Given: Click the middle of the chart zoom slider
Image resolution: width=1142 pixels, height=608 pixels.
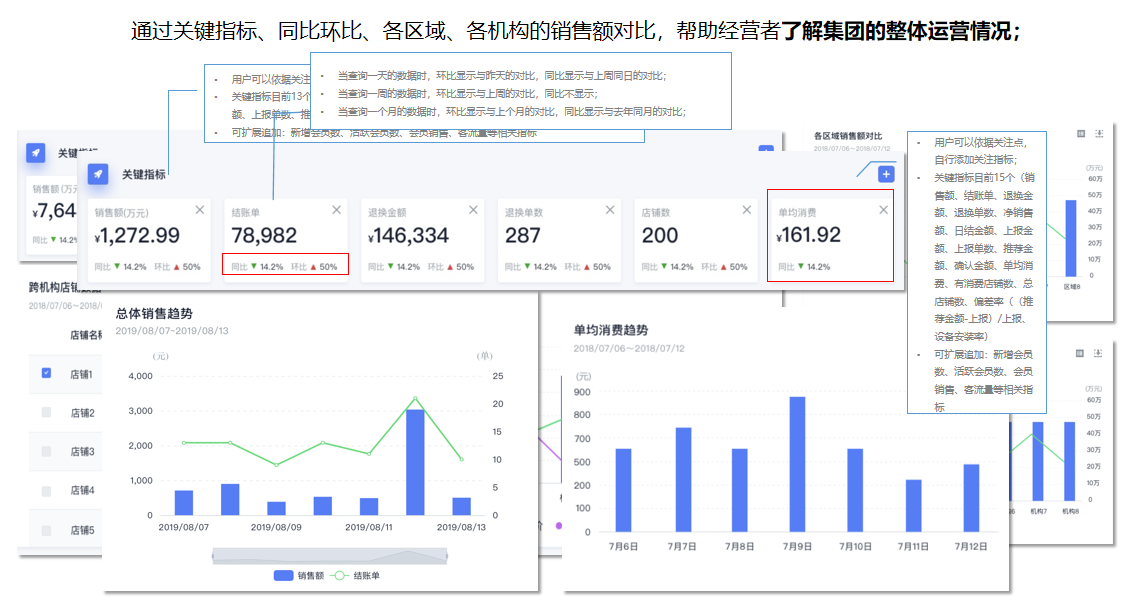Looking at the screenshot, I should 330,556.
